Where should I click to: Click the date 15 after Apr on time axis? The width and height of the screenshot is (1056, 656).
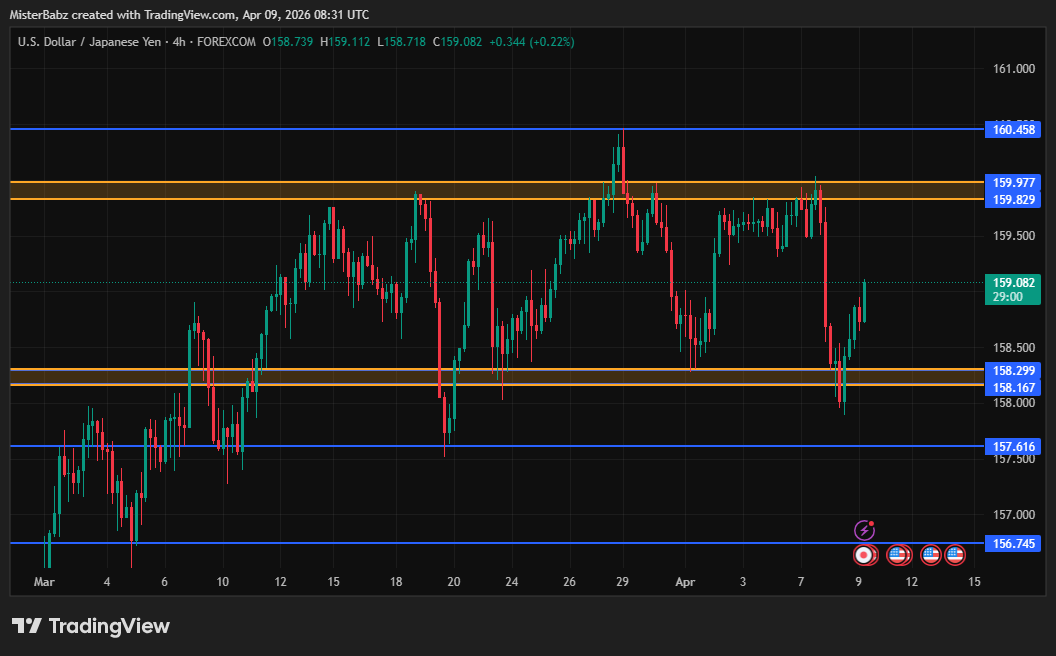point(974,582)
